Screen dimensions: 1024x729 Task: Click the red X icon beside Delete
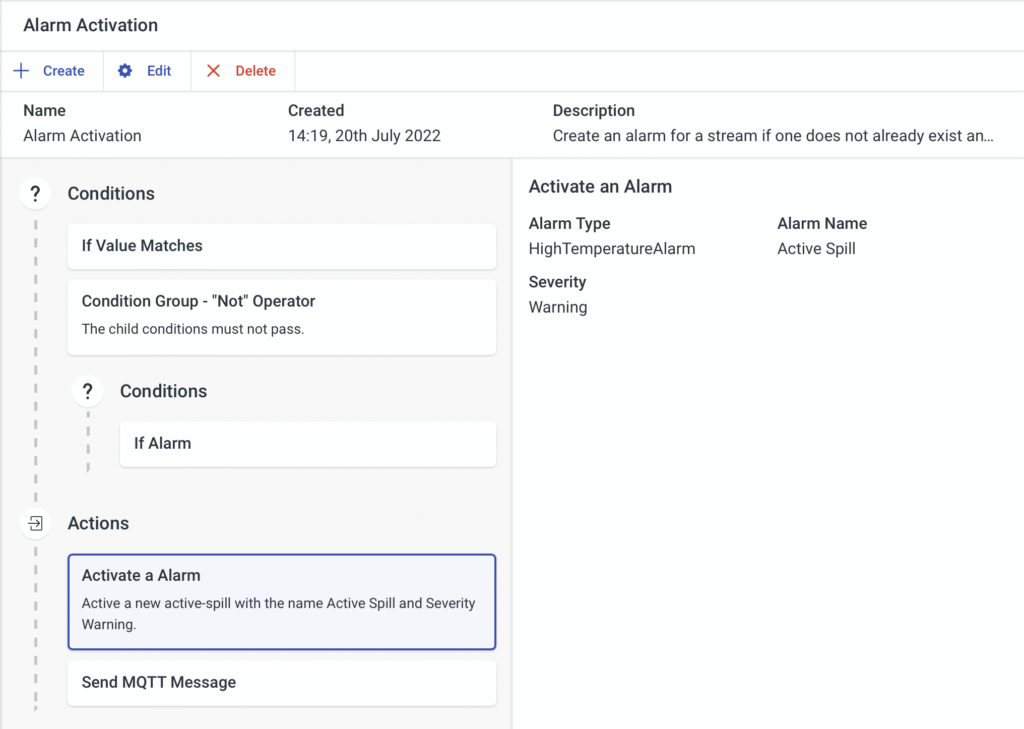(214, 71)
